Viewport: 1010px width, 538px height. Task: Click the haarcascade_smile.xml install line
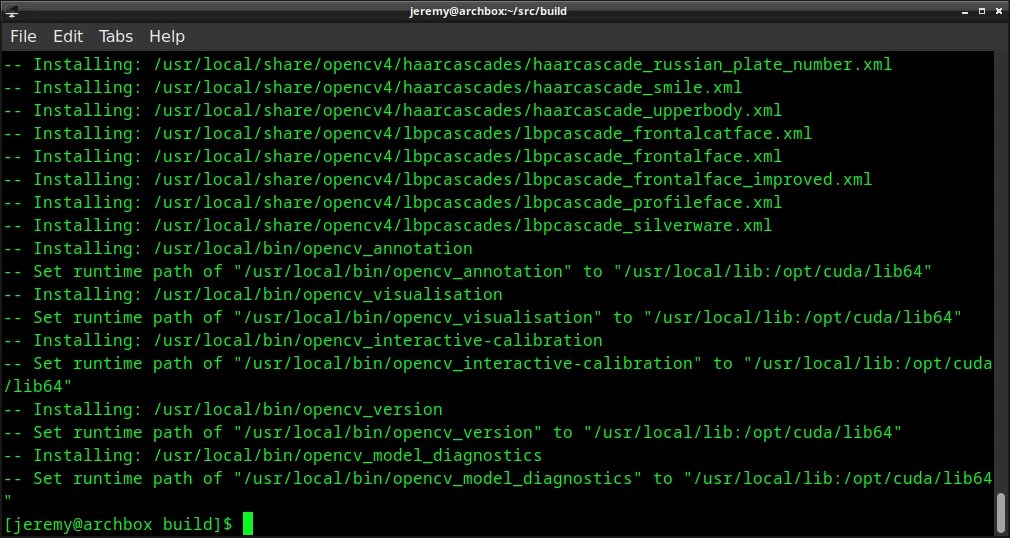[373, 87]
